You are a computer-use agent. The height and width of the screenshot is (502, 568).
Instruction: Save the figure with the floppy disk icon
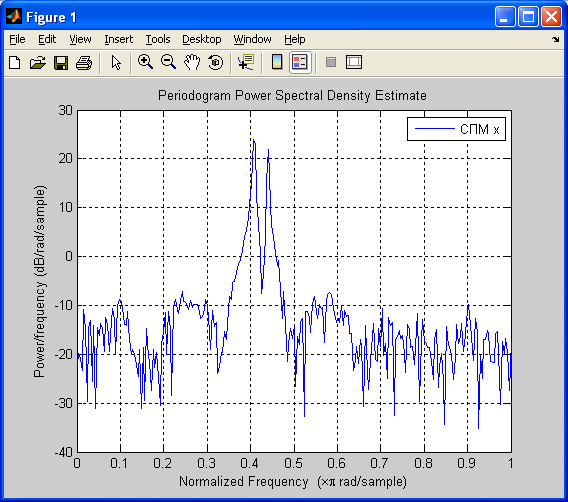pos(61,63)
